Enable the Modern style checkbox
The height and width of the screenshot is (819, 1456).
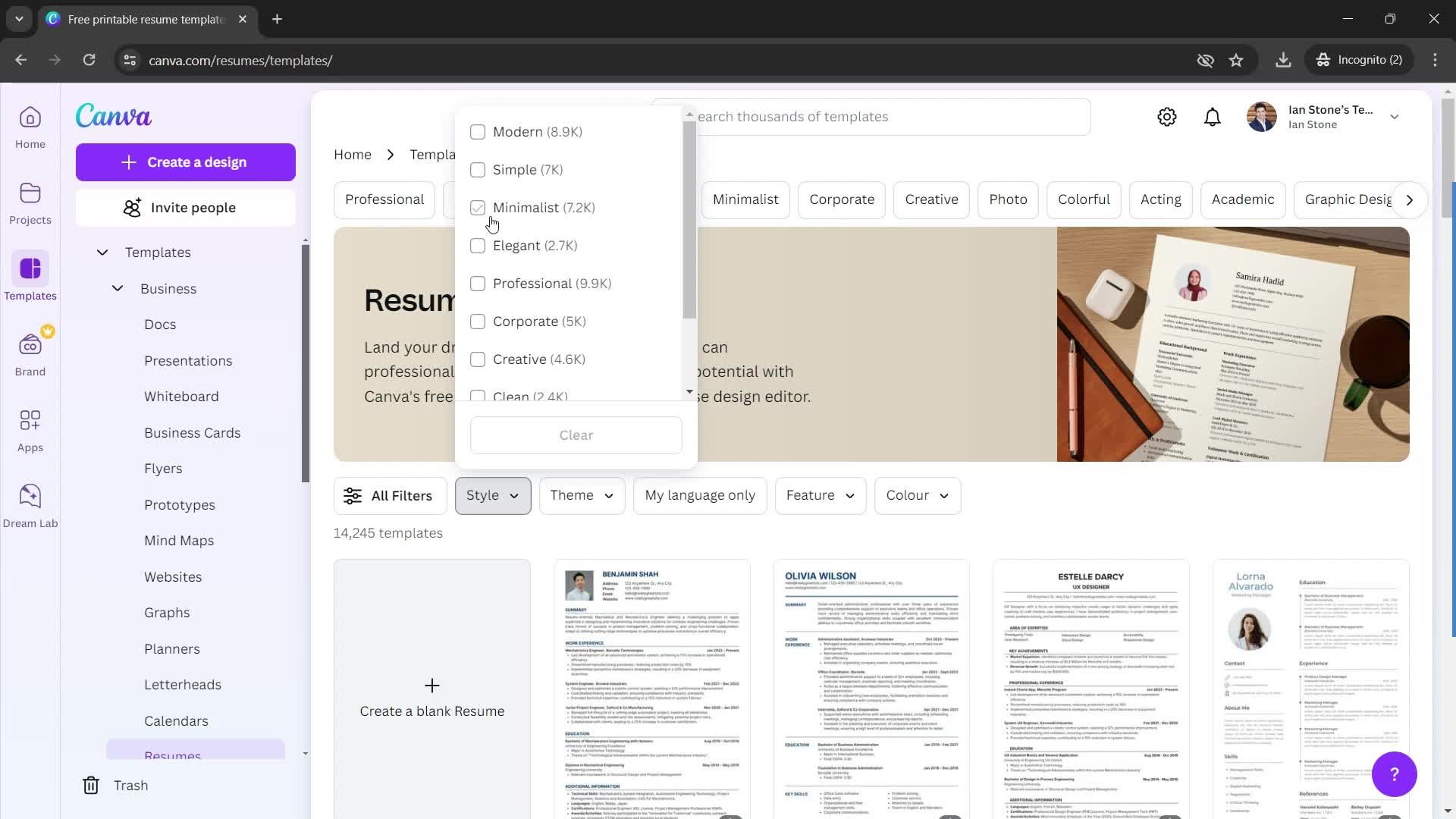(478, 131)
